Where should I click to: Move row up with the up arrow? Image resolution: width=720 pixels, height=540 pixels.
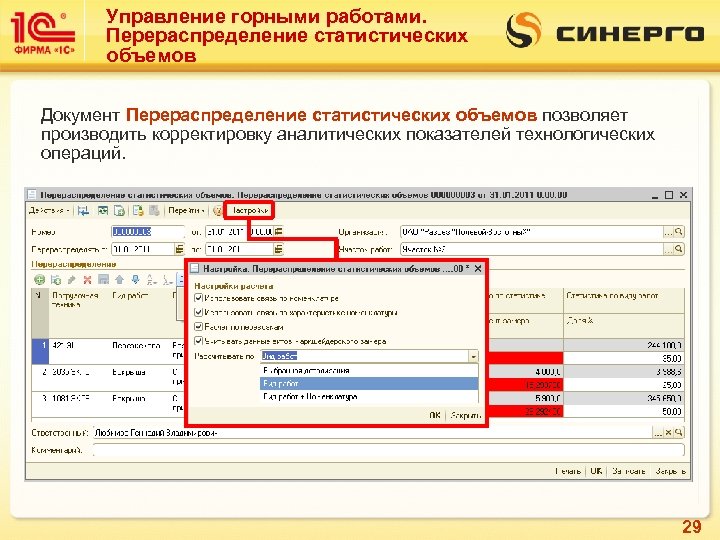coord(119,280)
